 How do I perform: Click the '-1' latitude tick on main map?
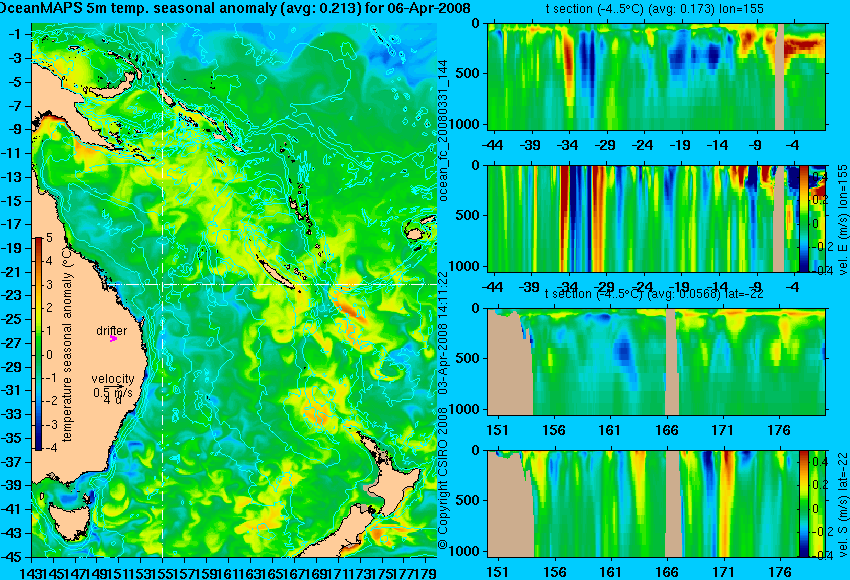coord(14,34)
